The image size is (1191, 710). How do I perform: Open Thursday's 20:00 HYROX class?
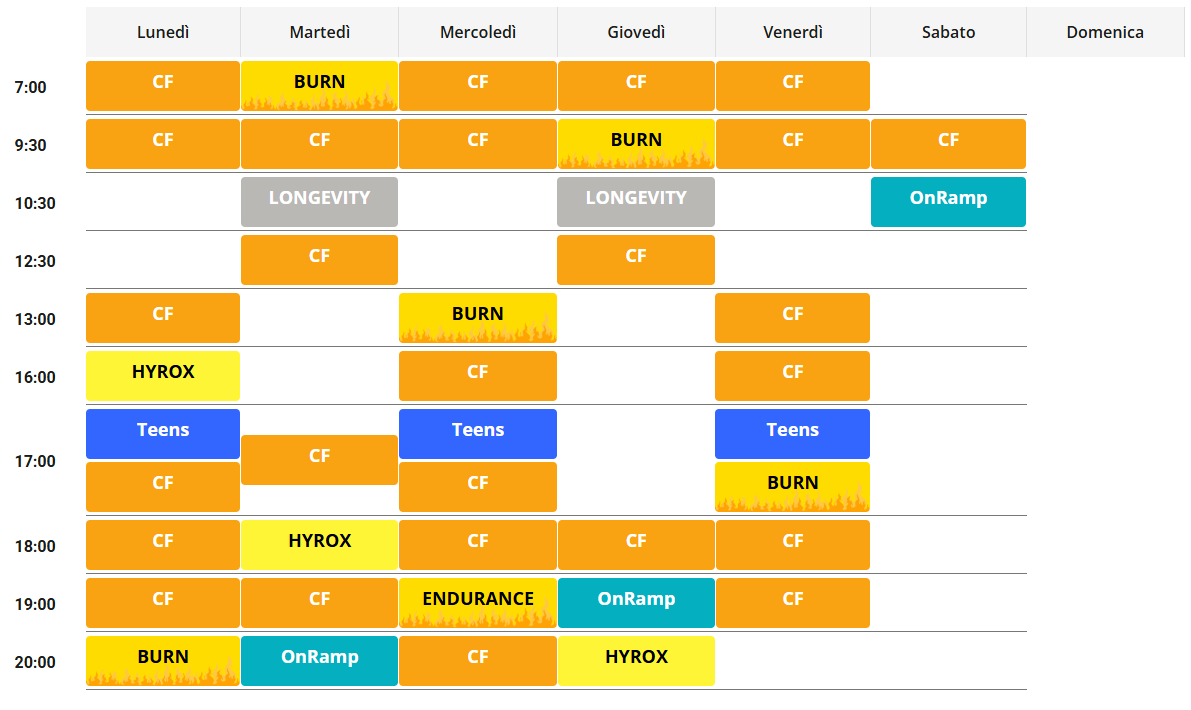coord(636,661)
